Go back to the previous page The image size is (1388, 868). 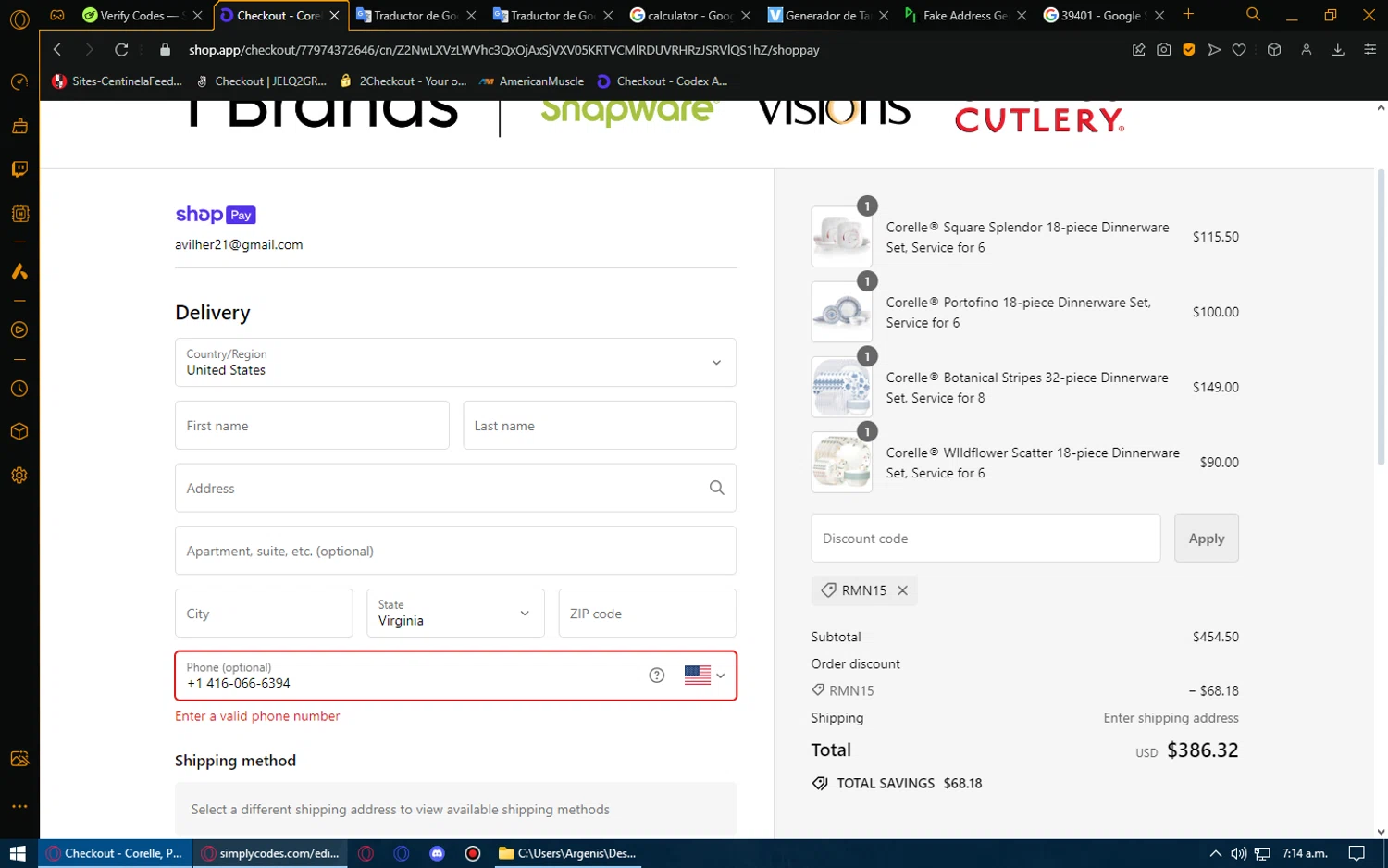point(57,50)
